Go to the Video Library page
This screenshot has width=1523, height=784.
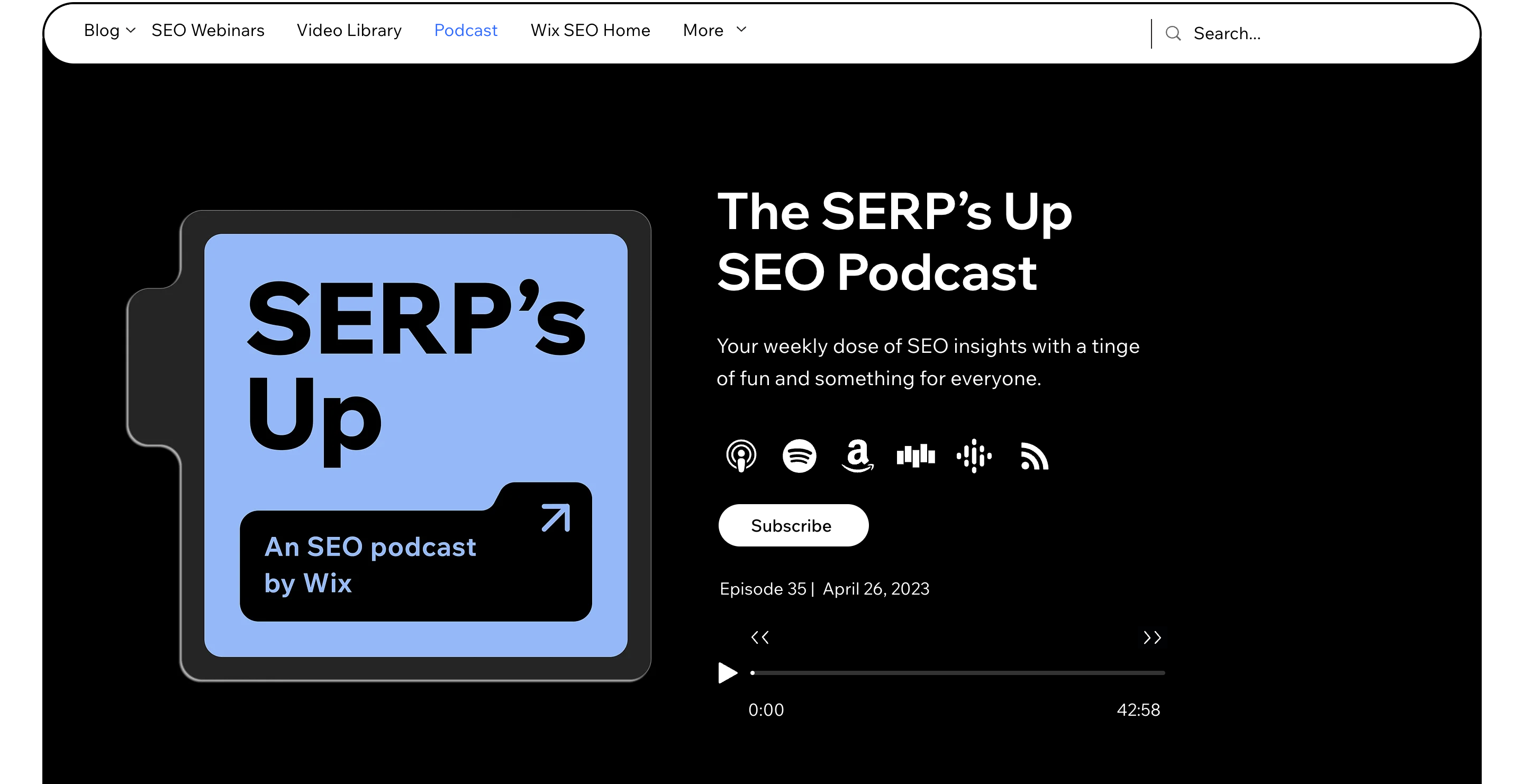(x=349, y=30)
